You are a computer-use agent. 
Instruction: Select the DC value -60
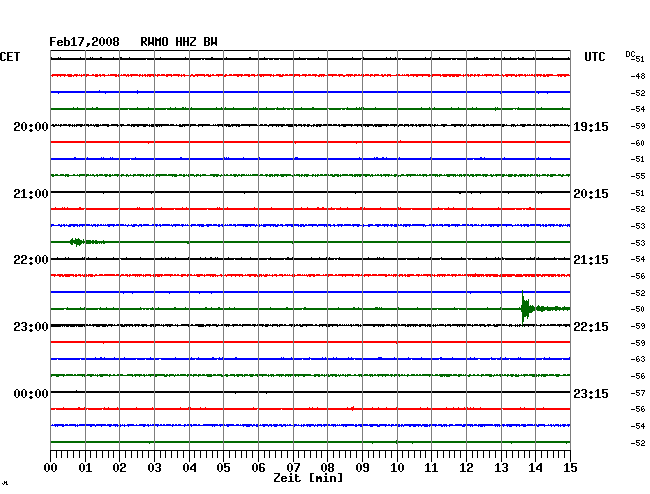click(638, 143)
